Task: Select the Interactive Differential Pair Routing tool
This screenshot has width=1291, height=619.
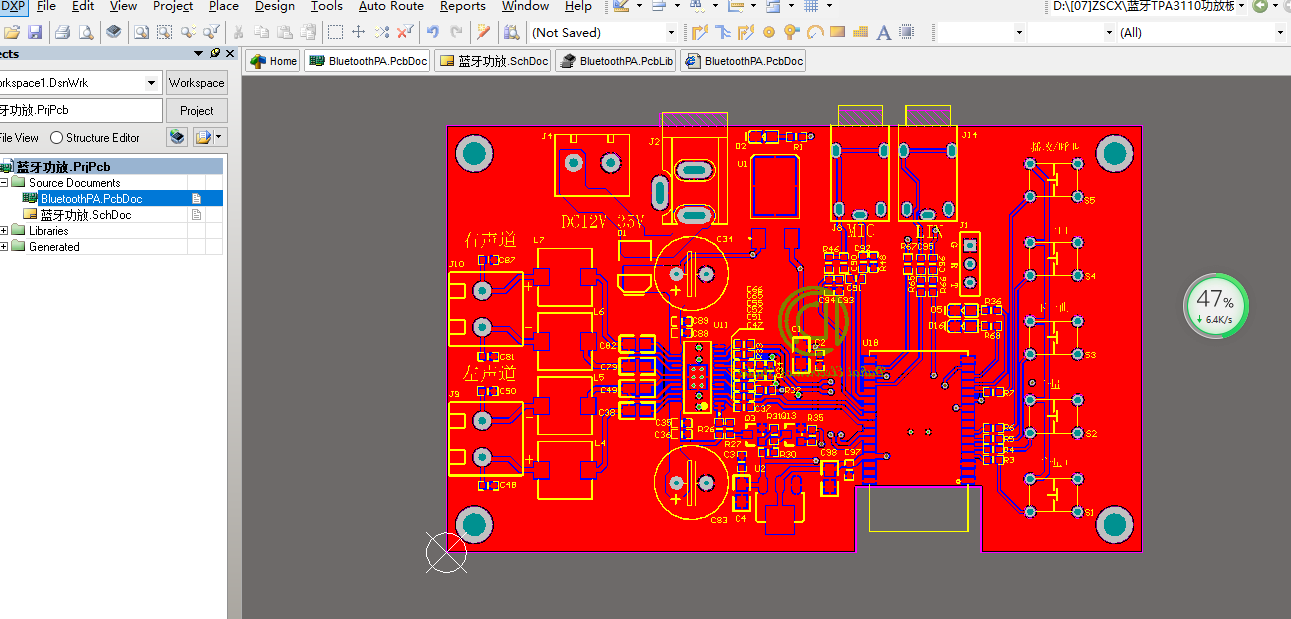Action: (746, 32)
